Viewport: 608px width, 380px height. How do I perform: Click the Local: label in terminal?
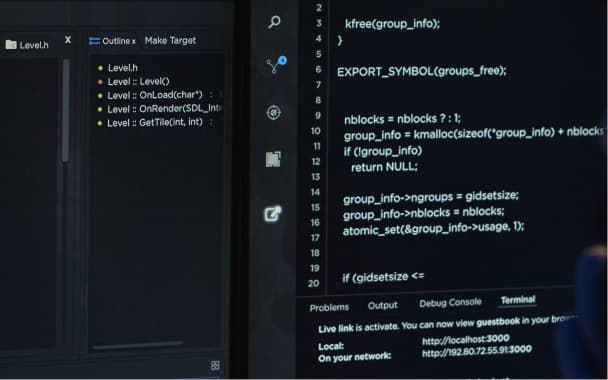tap(331, 346)
